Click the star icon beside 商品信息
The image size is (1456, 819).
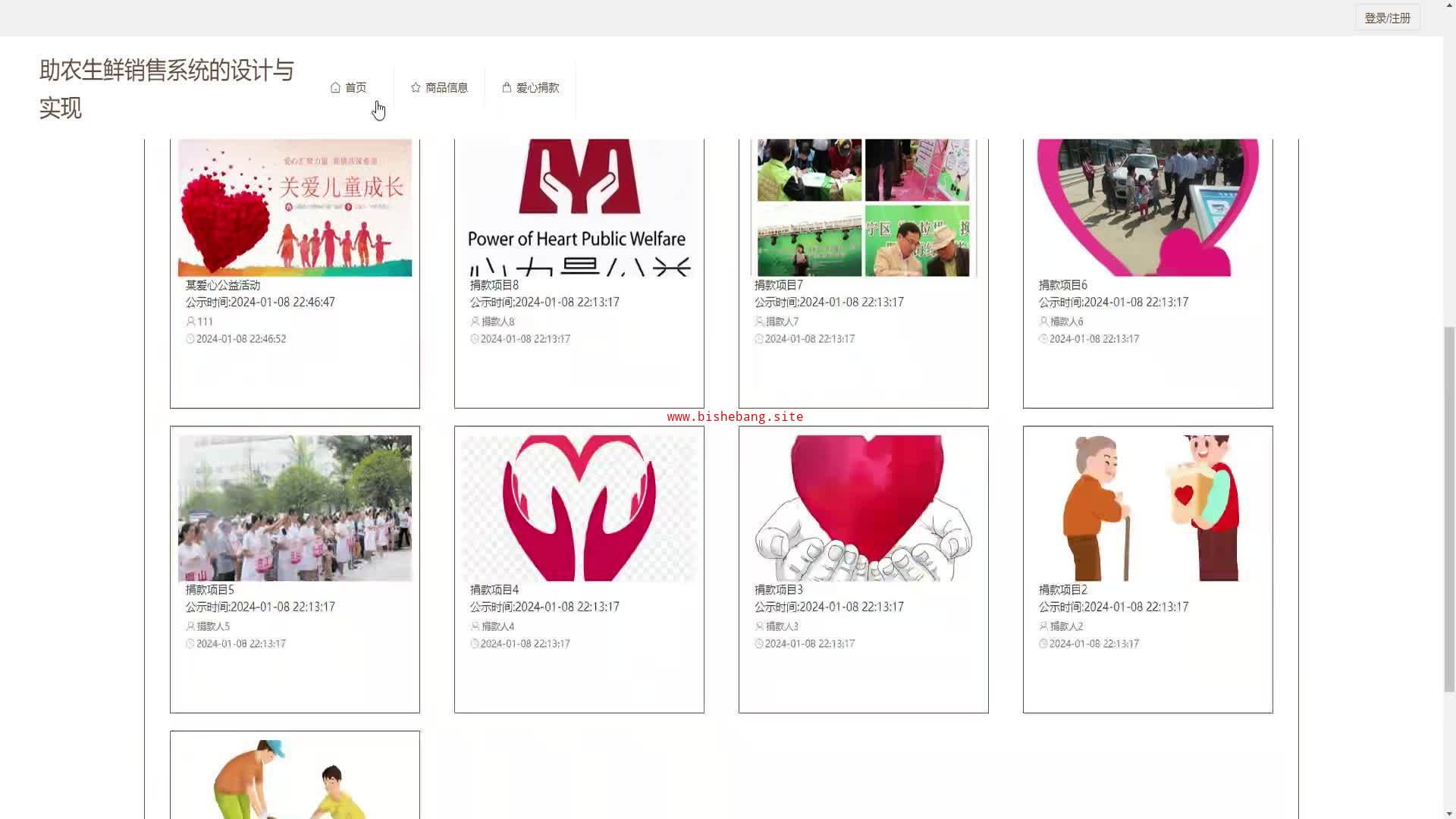point(416,88)
